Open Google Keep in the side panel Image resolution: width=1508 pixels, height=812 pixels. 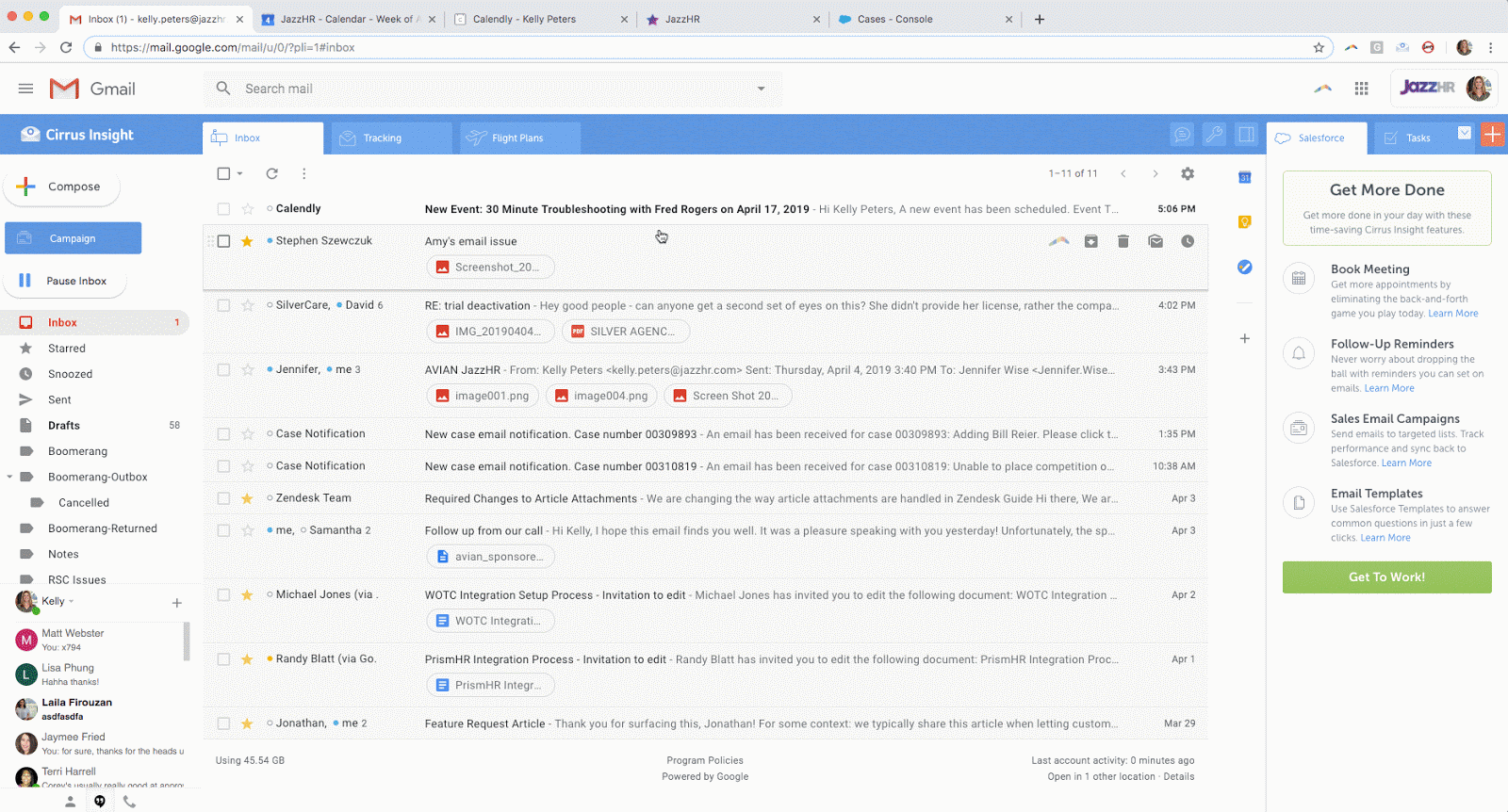pos(1244,222)
